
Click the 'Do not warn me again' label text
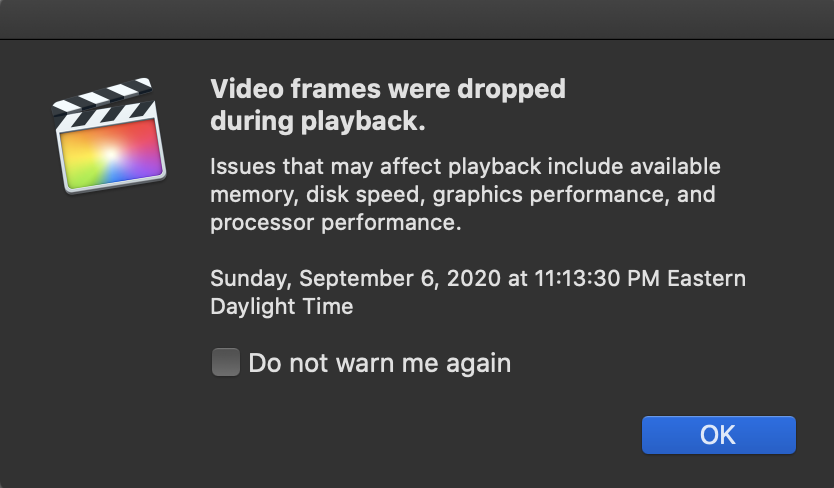pos(380,363)
